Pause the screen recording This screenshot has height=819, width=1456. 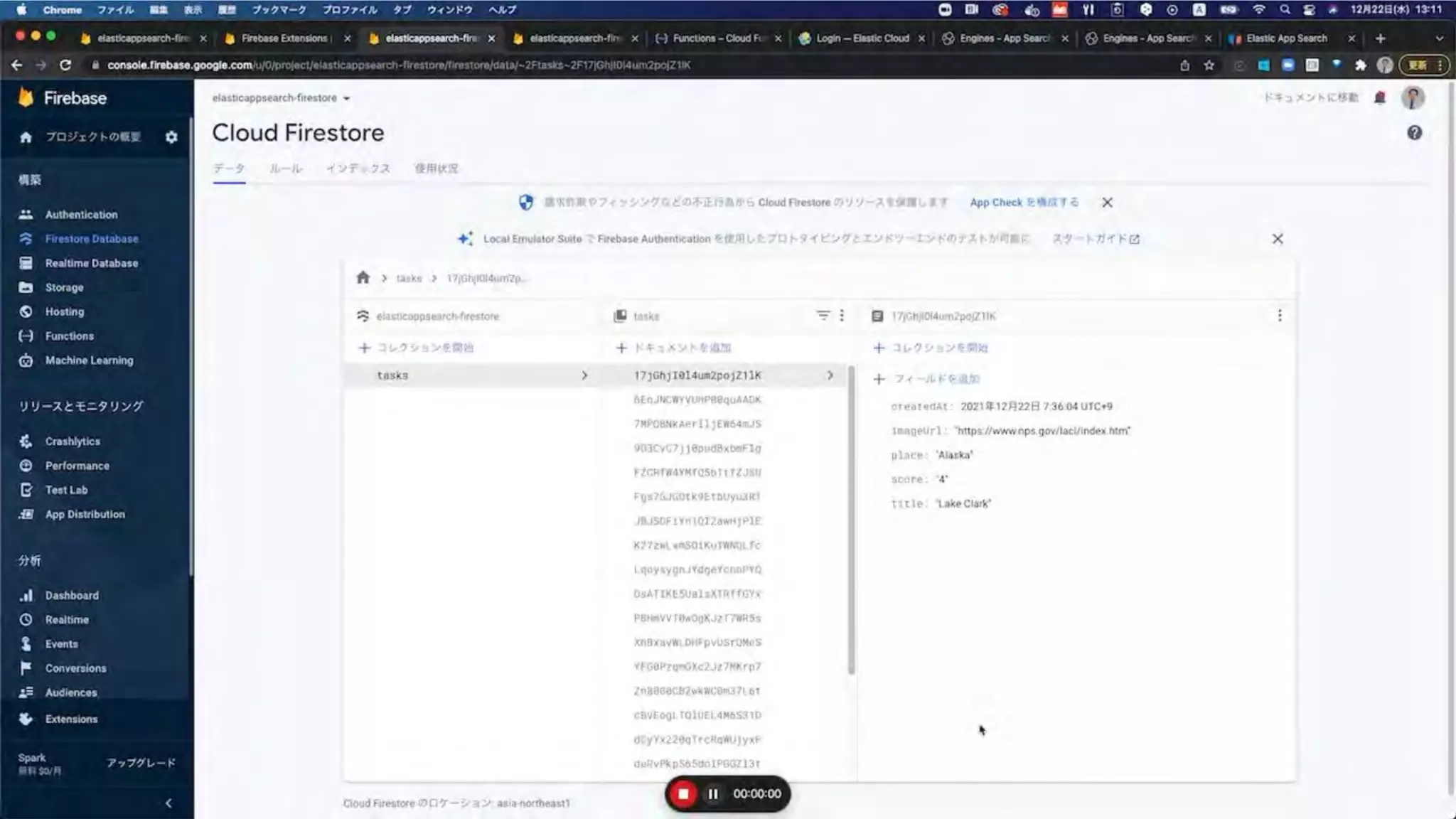pyautogui.click(x=712, y=794)
